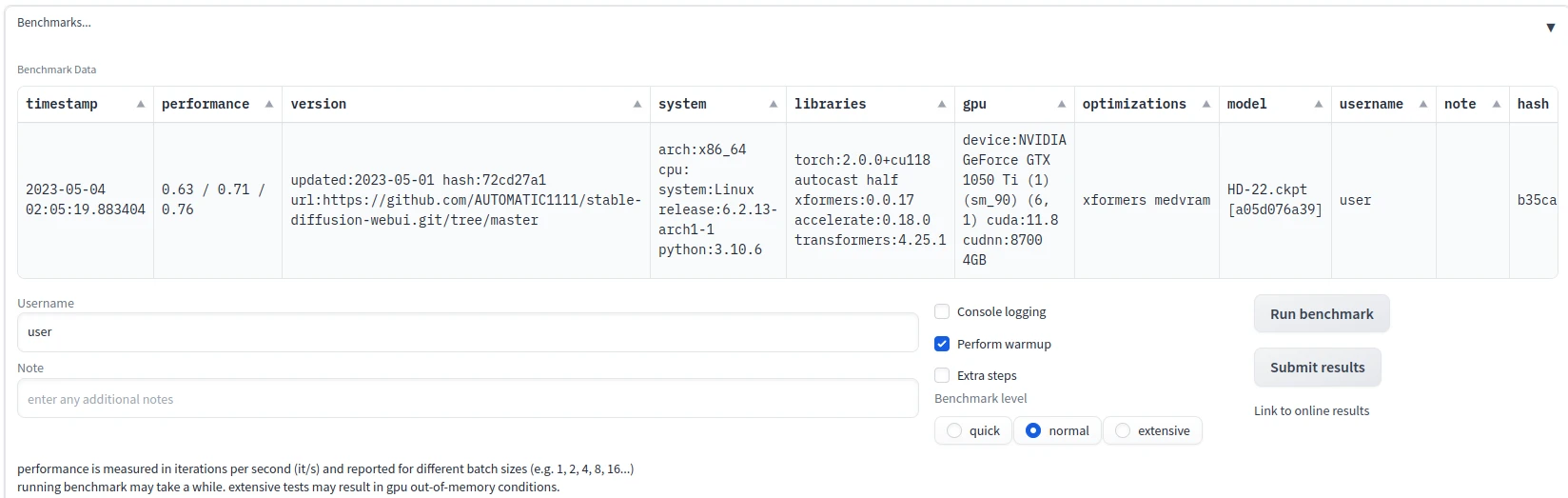This screenshot has height=498, width=1568.
Task: Select the quick benchmark level
Action: (954, 431)
